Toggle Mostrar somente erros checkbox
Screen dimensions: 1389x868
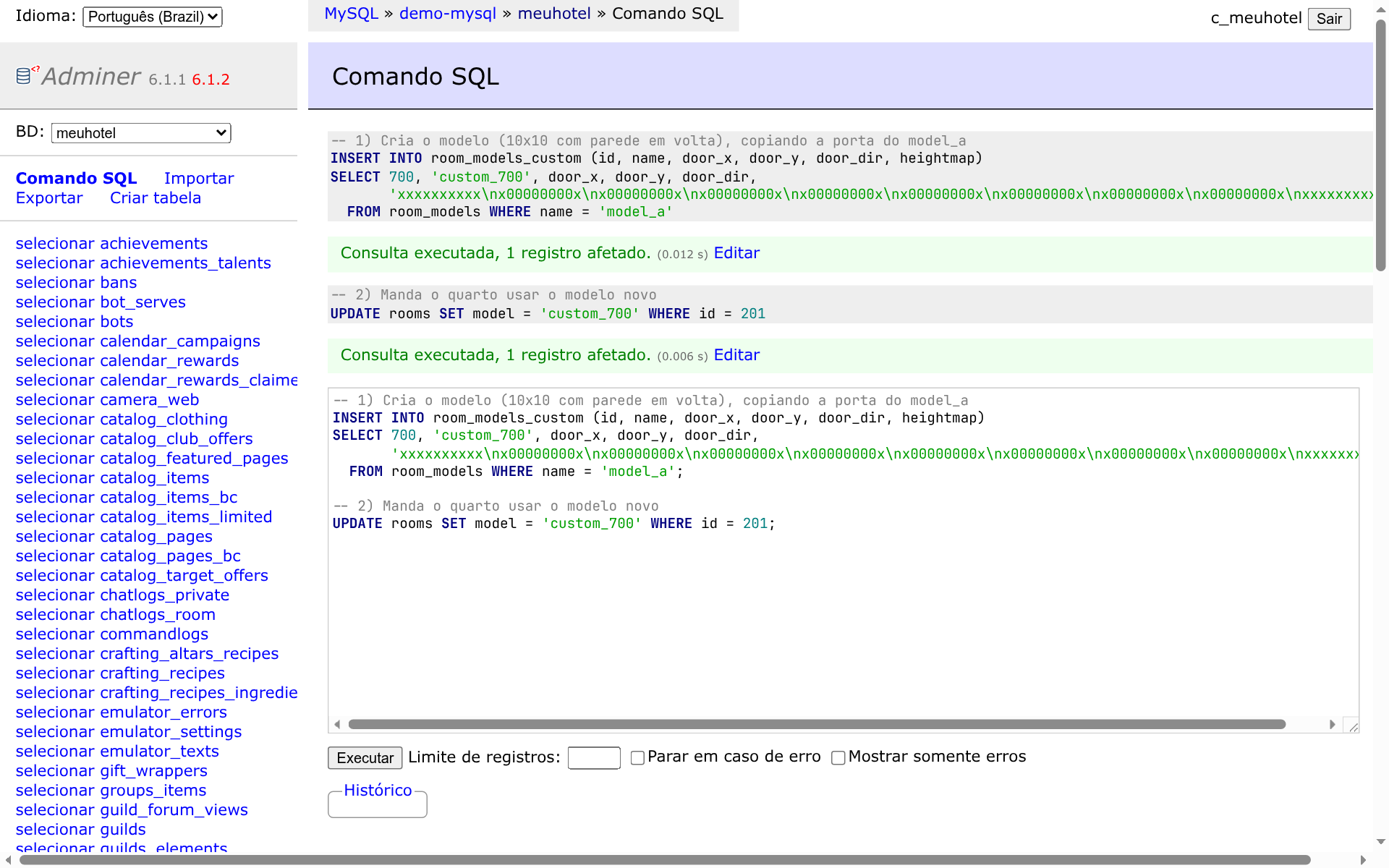click(838, 757)
